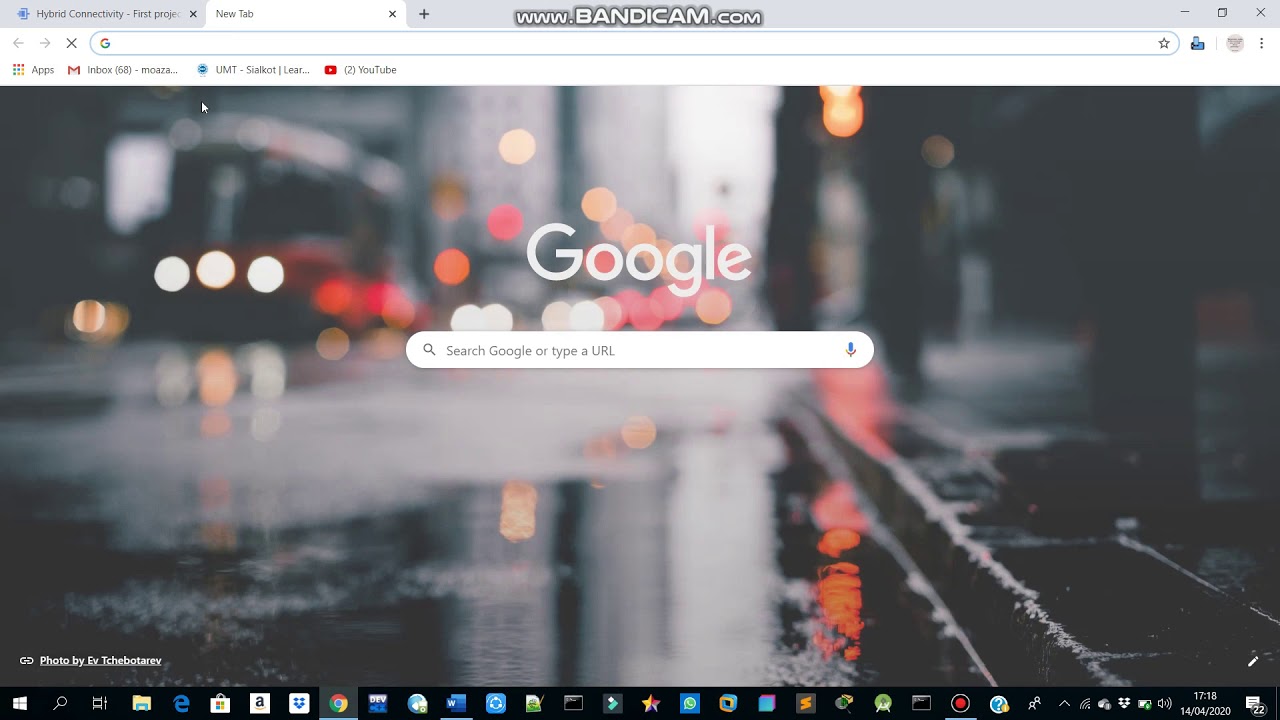Screen dimensions: 1280x720
Task: Open the clock showing 17:18
Action: click(x=1205, y=703)
